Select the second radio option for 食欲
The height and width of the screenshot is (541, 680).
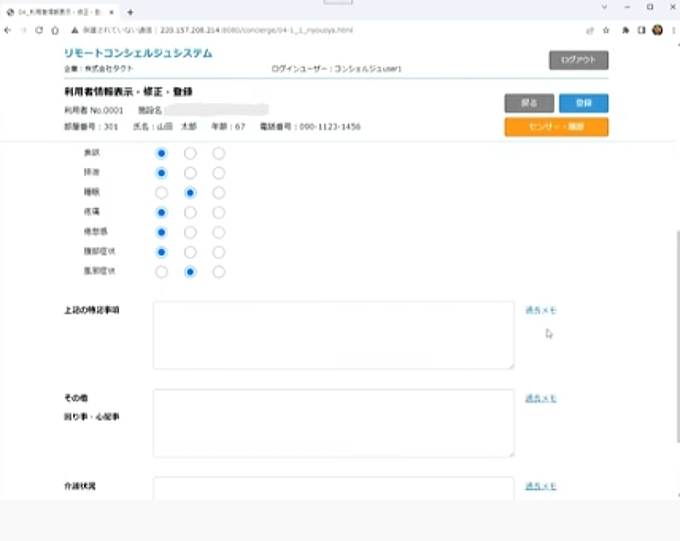[190, 153]
